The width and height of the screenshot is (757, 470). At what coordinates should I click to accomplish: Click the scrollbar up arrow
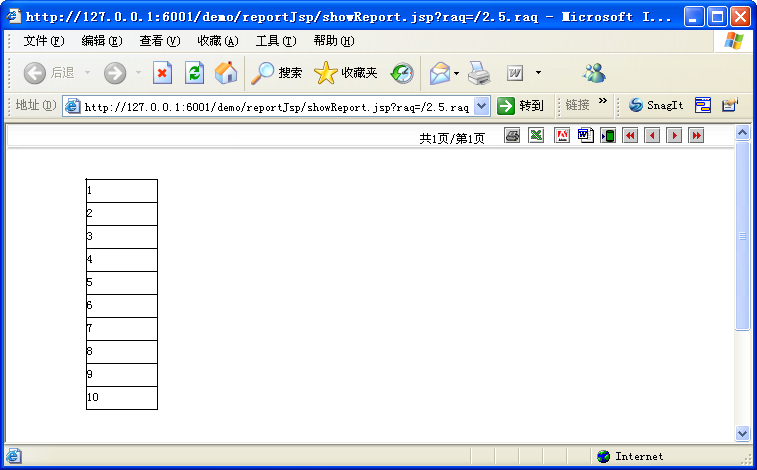742,132
